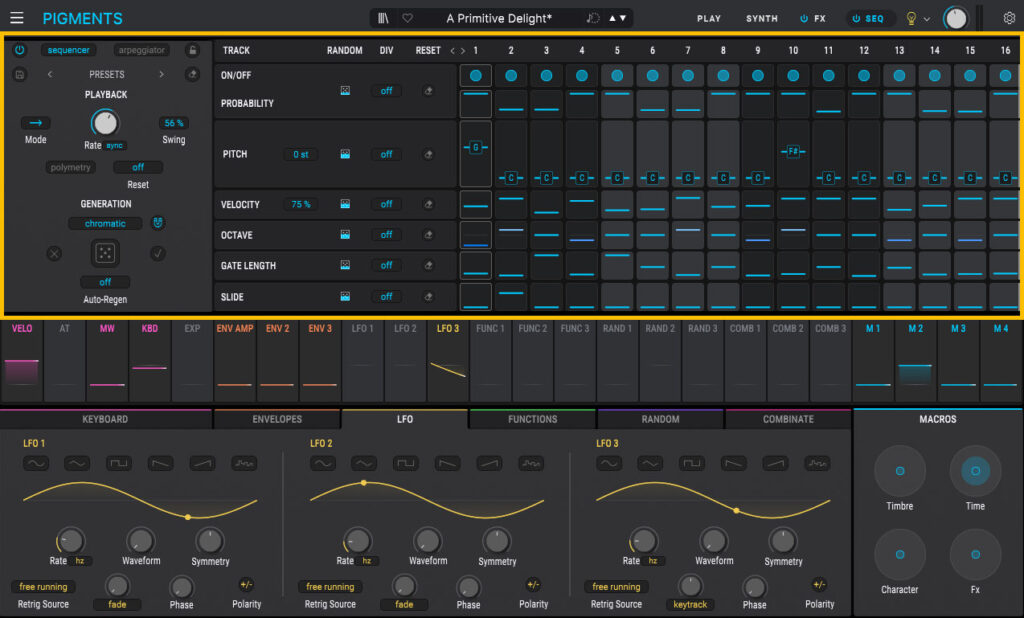1024x618 pixels.
Task: Randomize the Octave track with its dice icon
Action: pos(345,235)
